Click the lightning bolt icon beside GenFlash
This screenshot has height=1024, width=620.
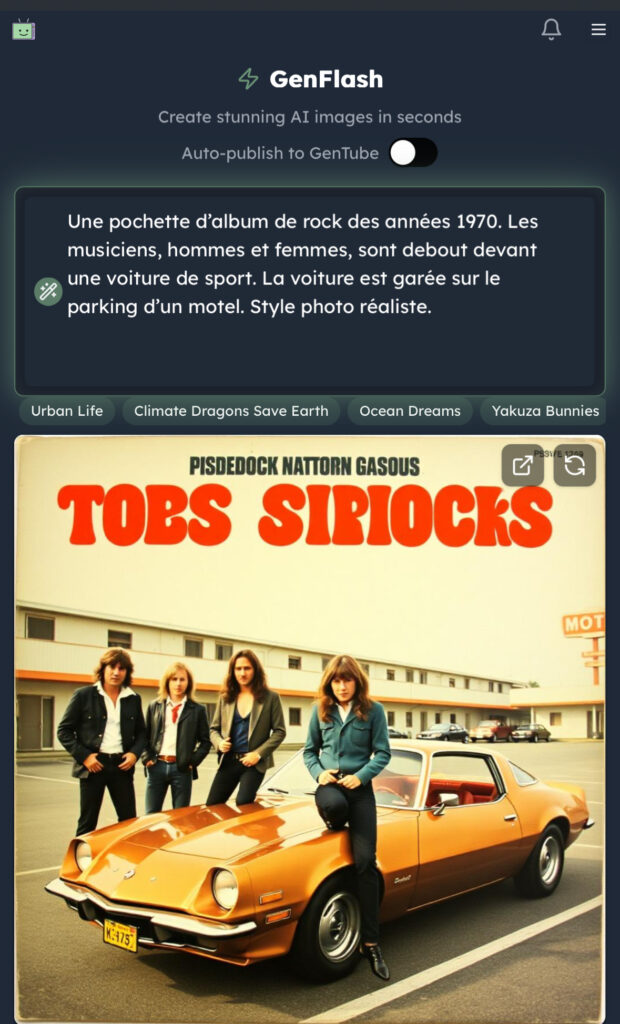coord(248,79)
